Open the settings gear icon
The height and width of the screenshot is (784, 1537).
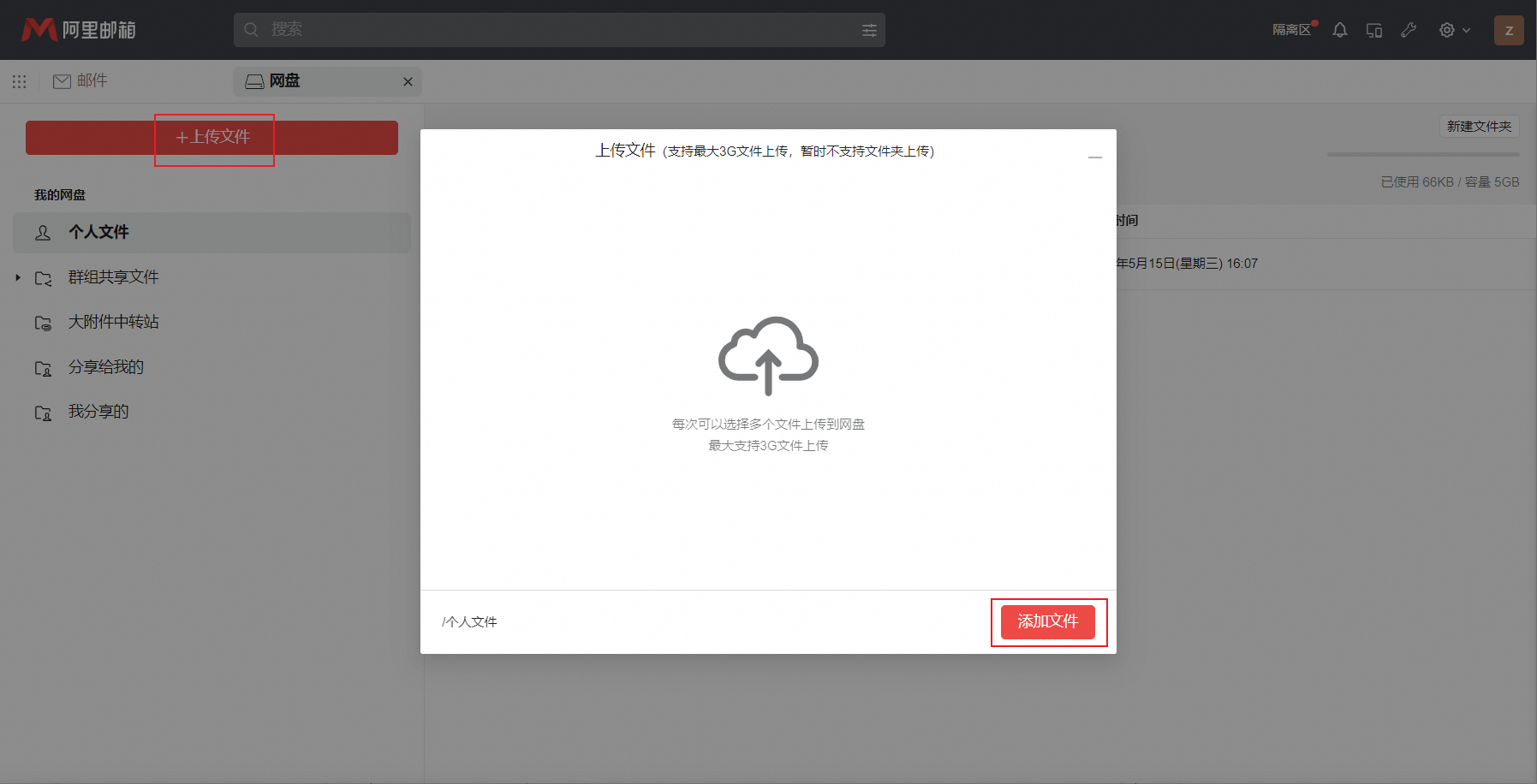[x=1446, y=30]
